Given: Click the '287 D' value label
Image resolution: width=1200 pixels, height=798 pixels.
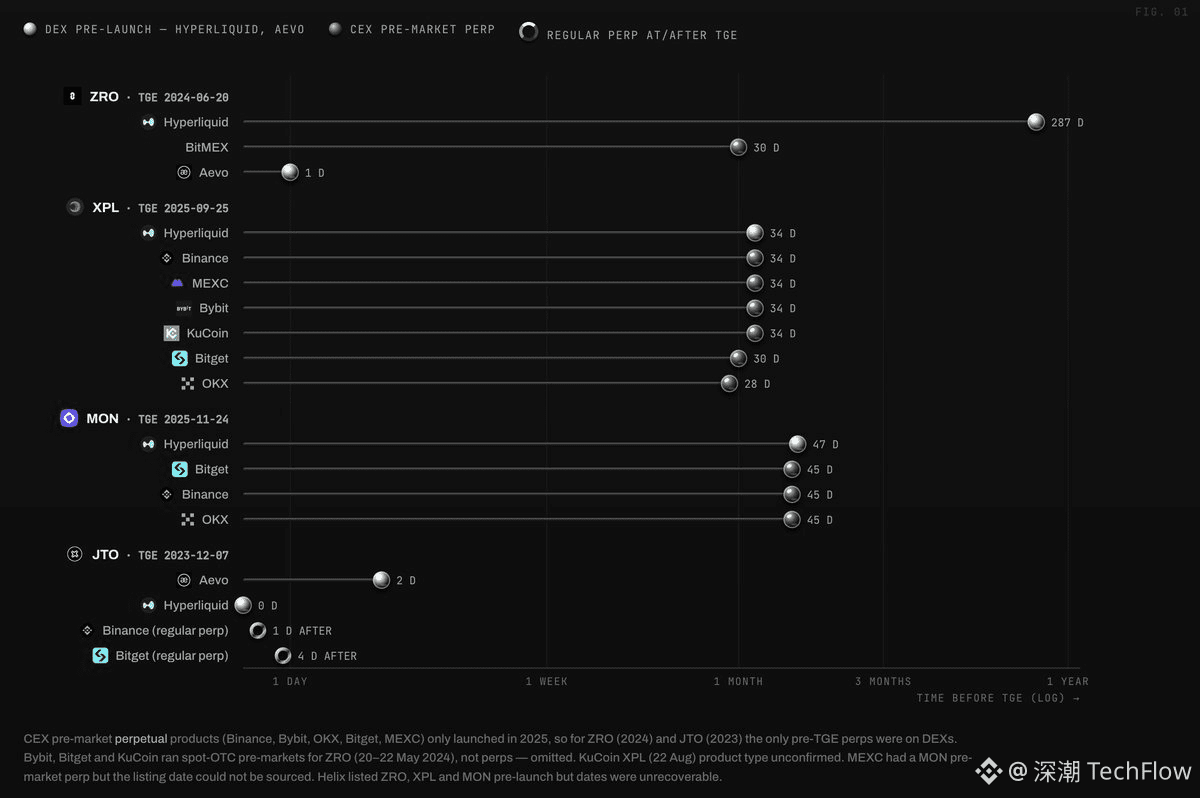Looking at the screenshot, I should point(1067,123).
